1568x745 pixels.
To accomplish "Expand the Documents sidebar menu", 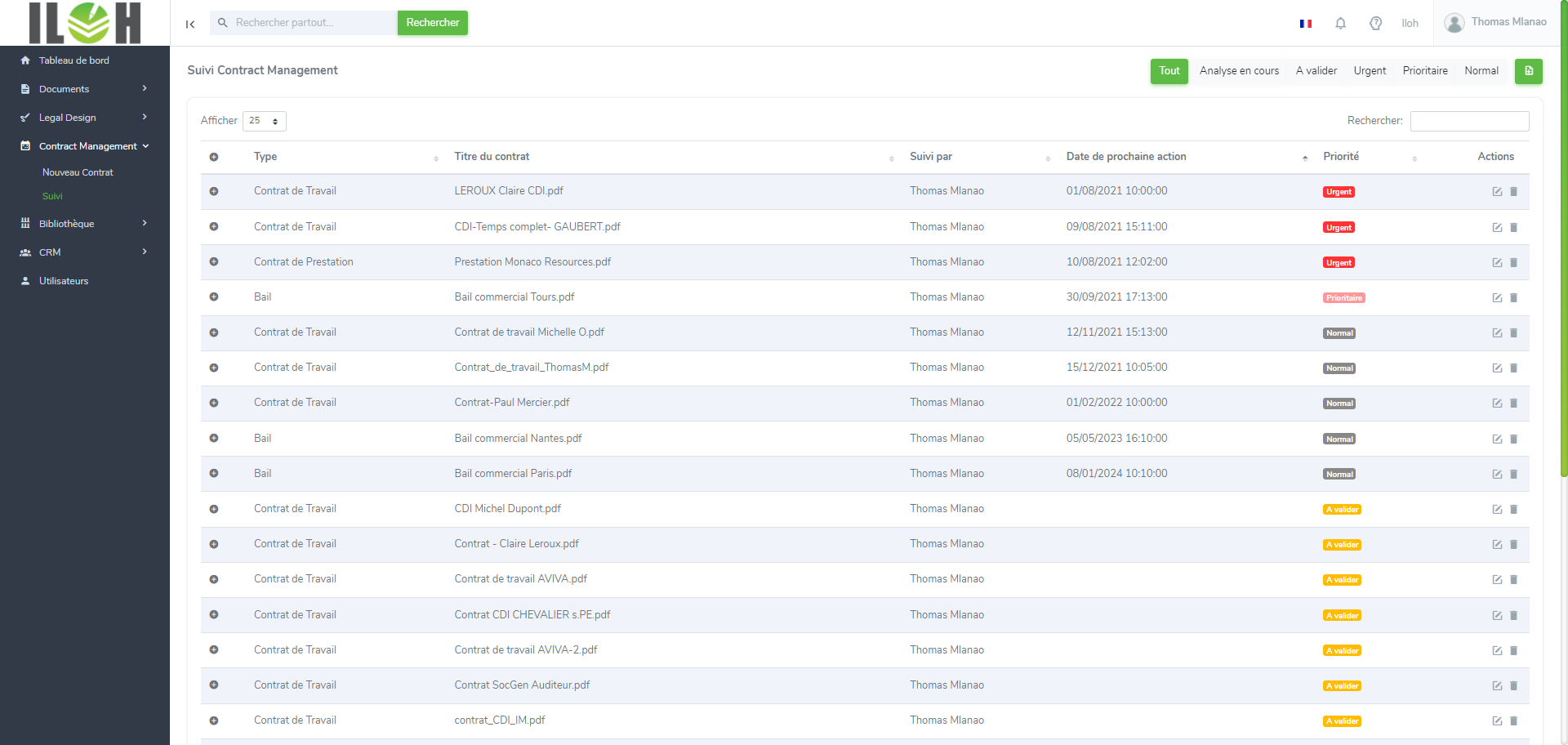I will (84, 89).
